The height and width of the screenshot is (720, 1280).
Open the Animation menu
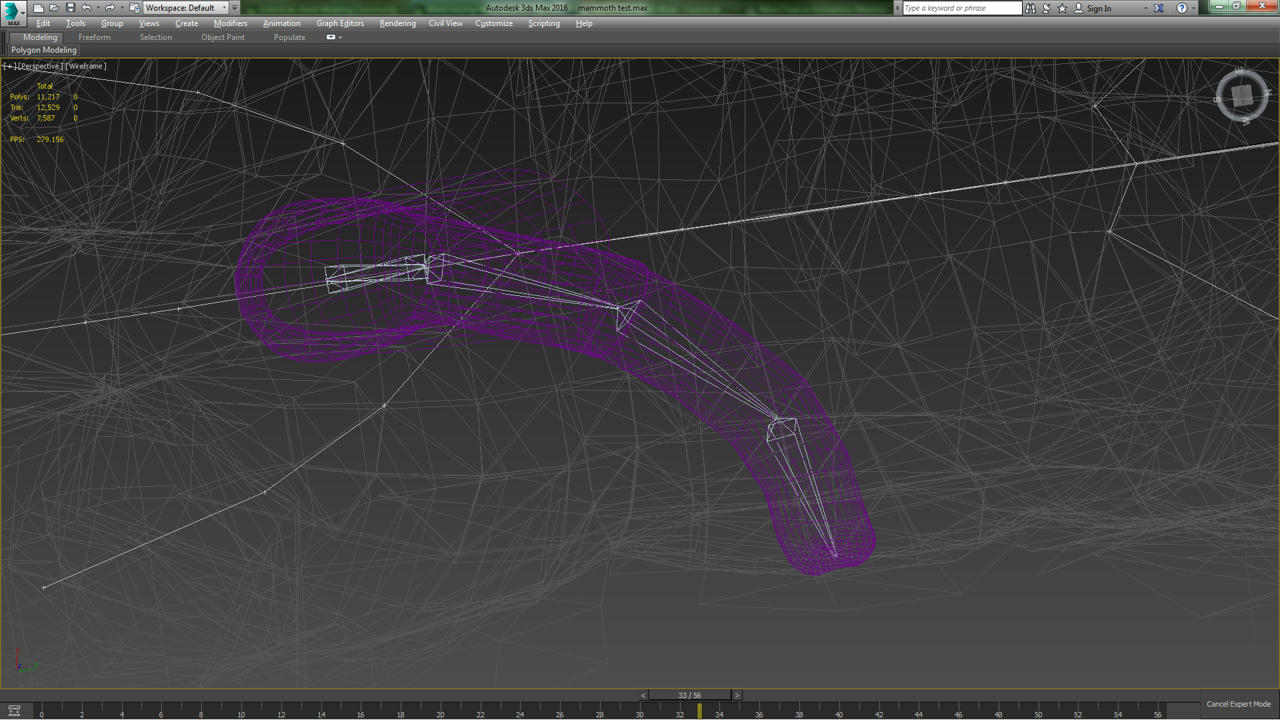coord(282,23)
